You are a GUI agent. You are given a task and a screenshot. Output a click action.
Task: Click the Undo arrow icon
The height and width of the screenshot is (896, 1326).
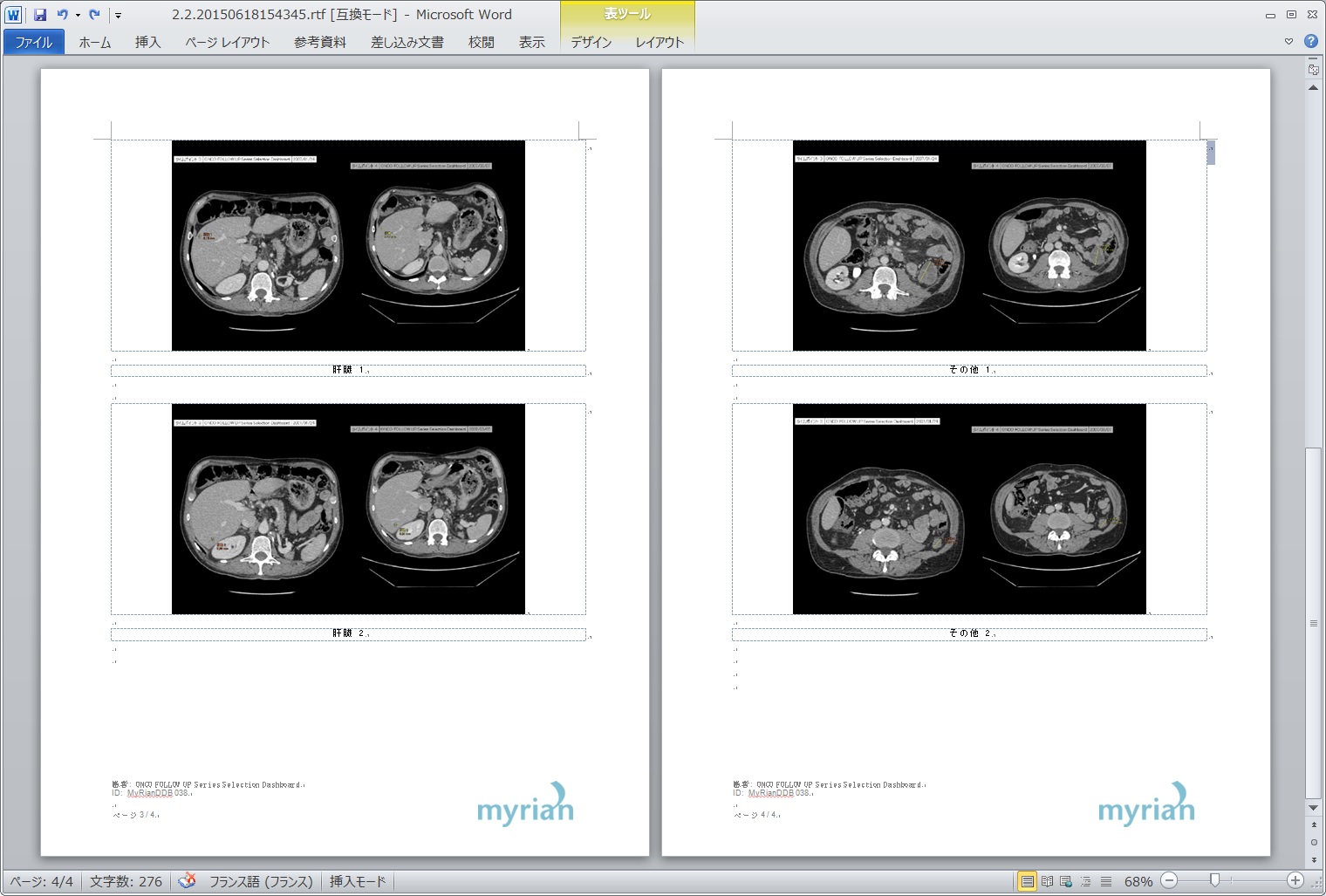click(62, 15)
